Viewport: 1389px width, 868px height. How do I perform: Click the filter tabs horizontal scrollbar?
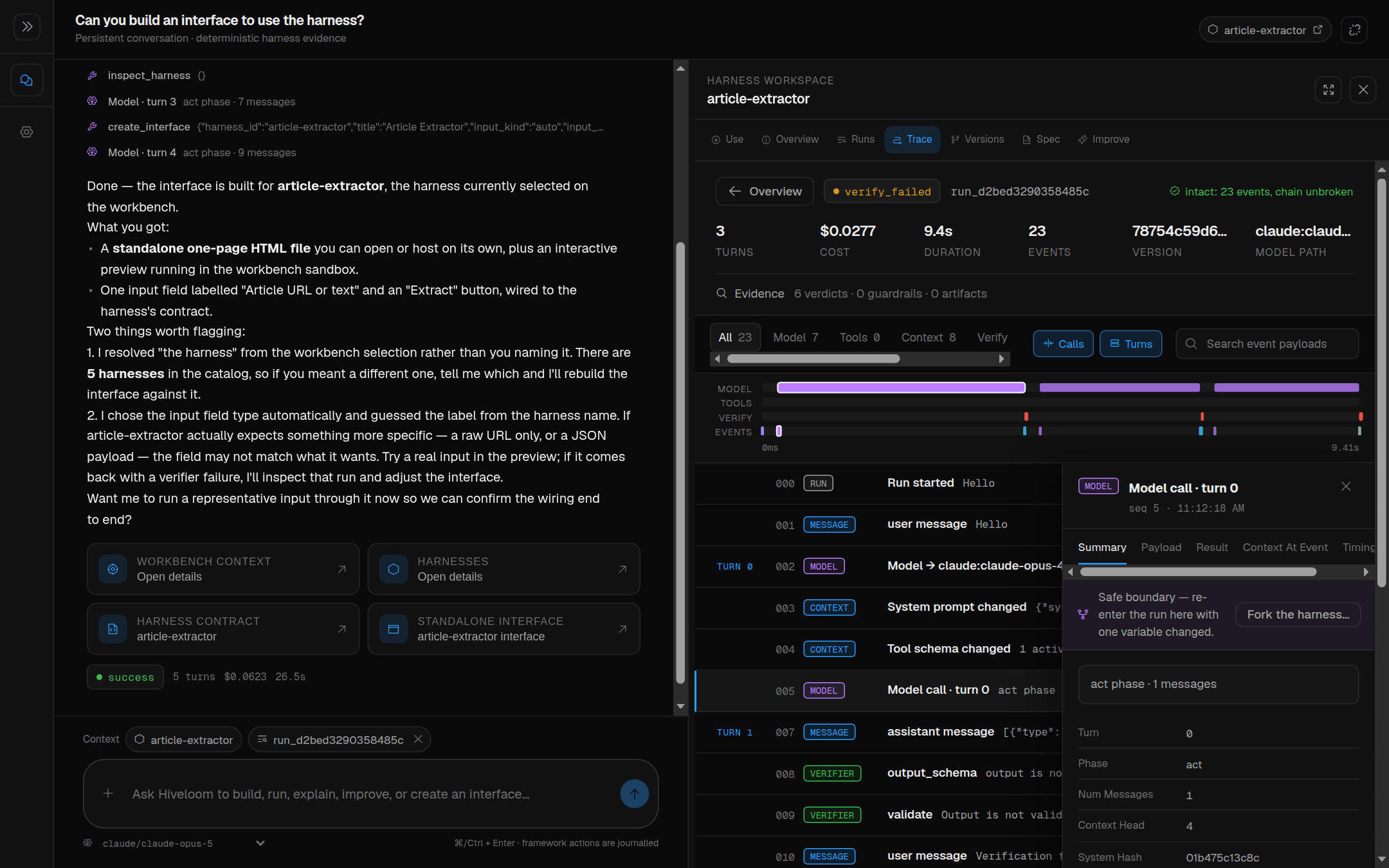(x=813, y=359)
